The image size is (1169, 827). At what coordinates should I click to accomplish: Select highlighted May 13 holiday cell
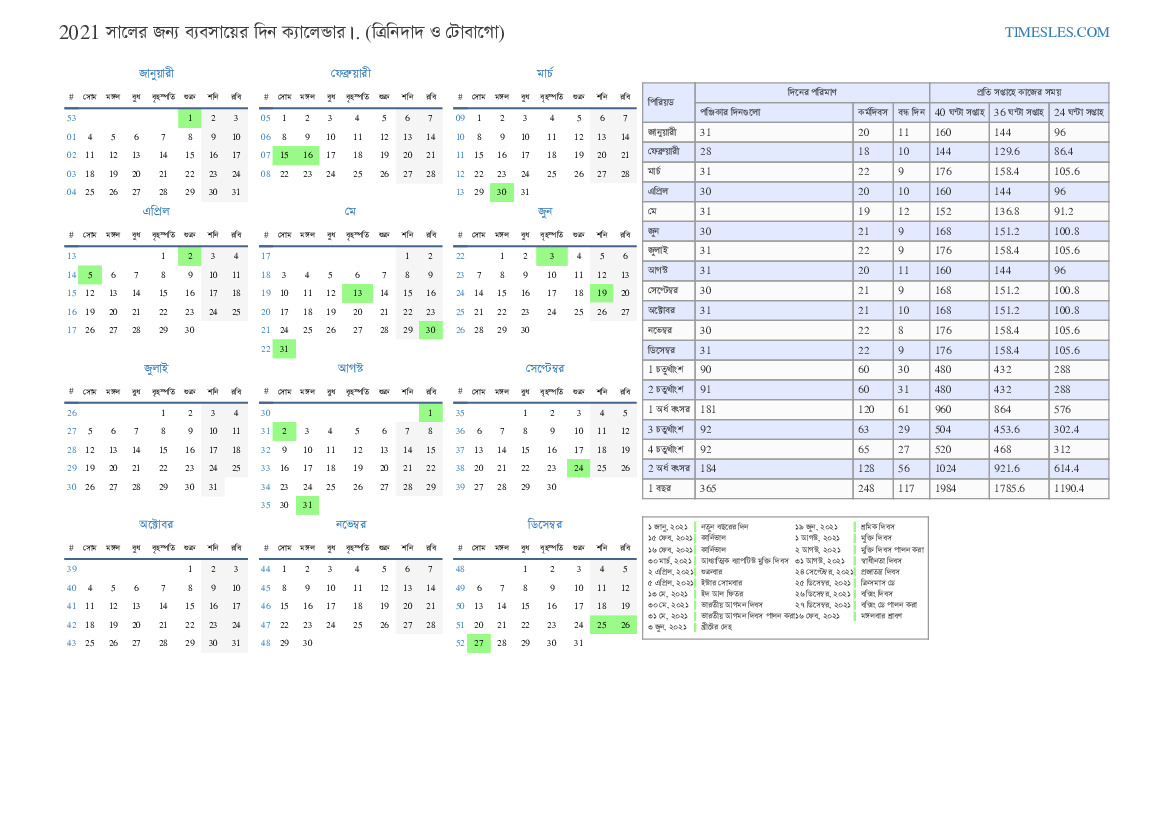tap(357, 293)
